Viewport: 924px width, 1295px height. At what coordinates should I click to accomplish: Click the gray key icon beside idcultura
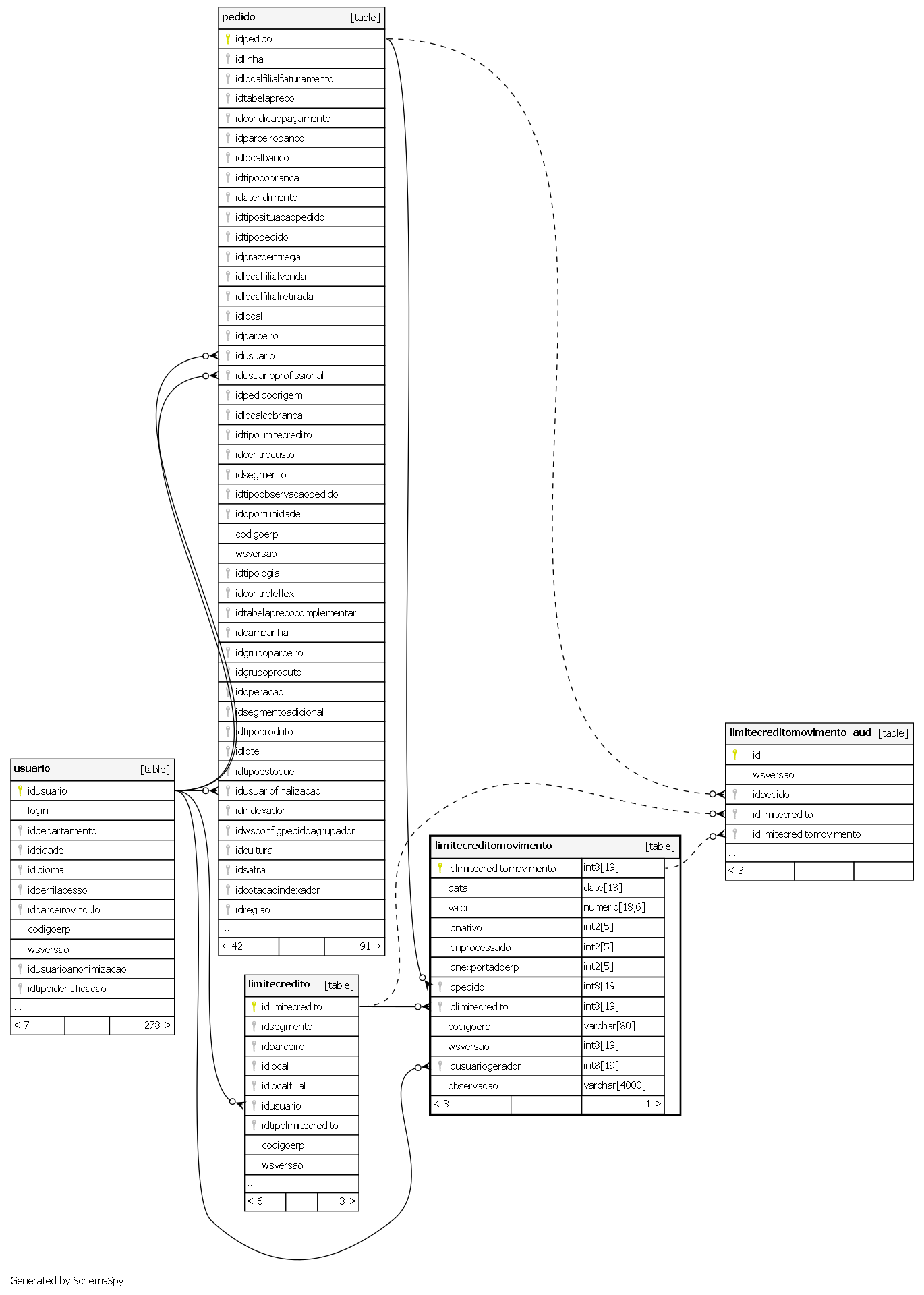[x=228, y=850]
